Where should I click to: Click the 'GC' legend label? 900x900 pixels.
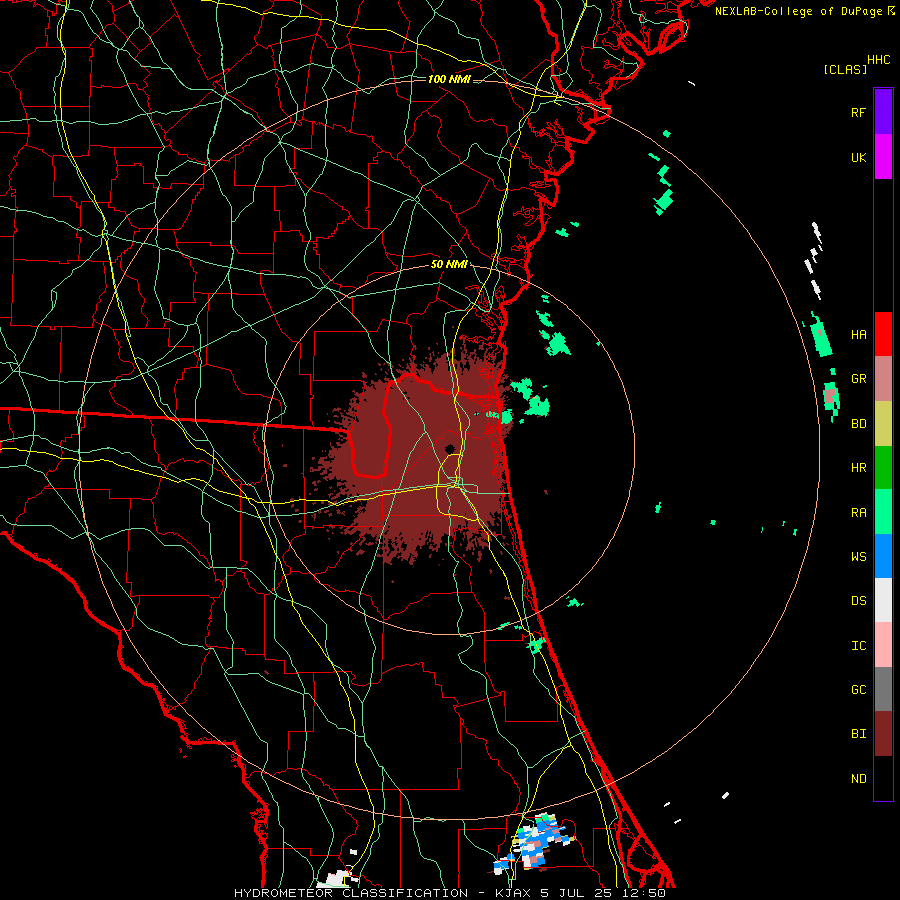point(859,690)
